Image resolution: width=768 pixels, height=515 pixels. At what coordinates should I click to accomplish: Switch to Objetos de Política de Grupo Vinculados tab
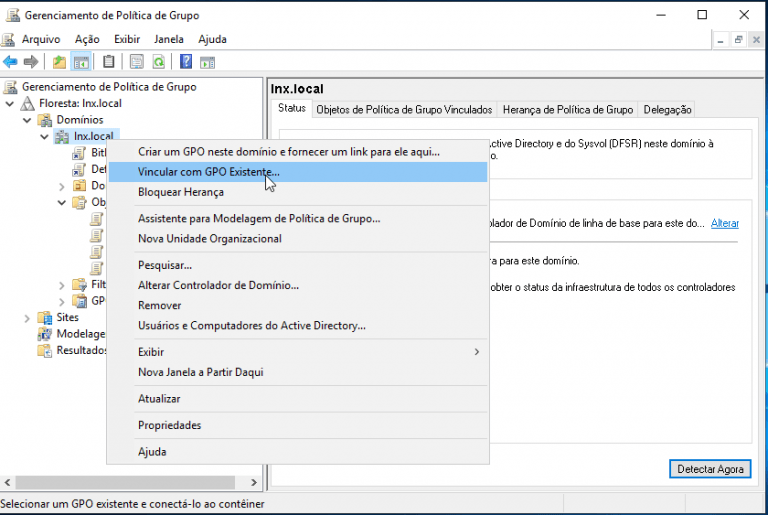(404, 110)
